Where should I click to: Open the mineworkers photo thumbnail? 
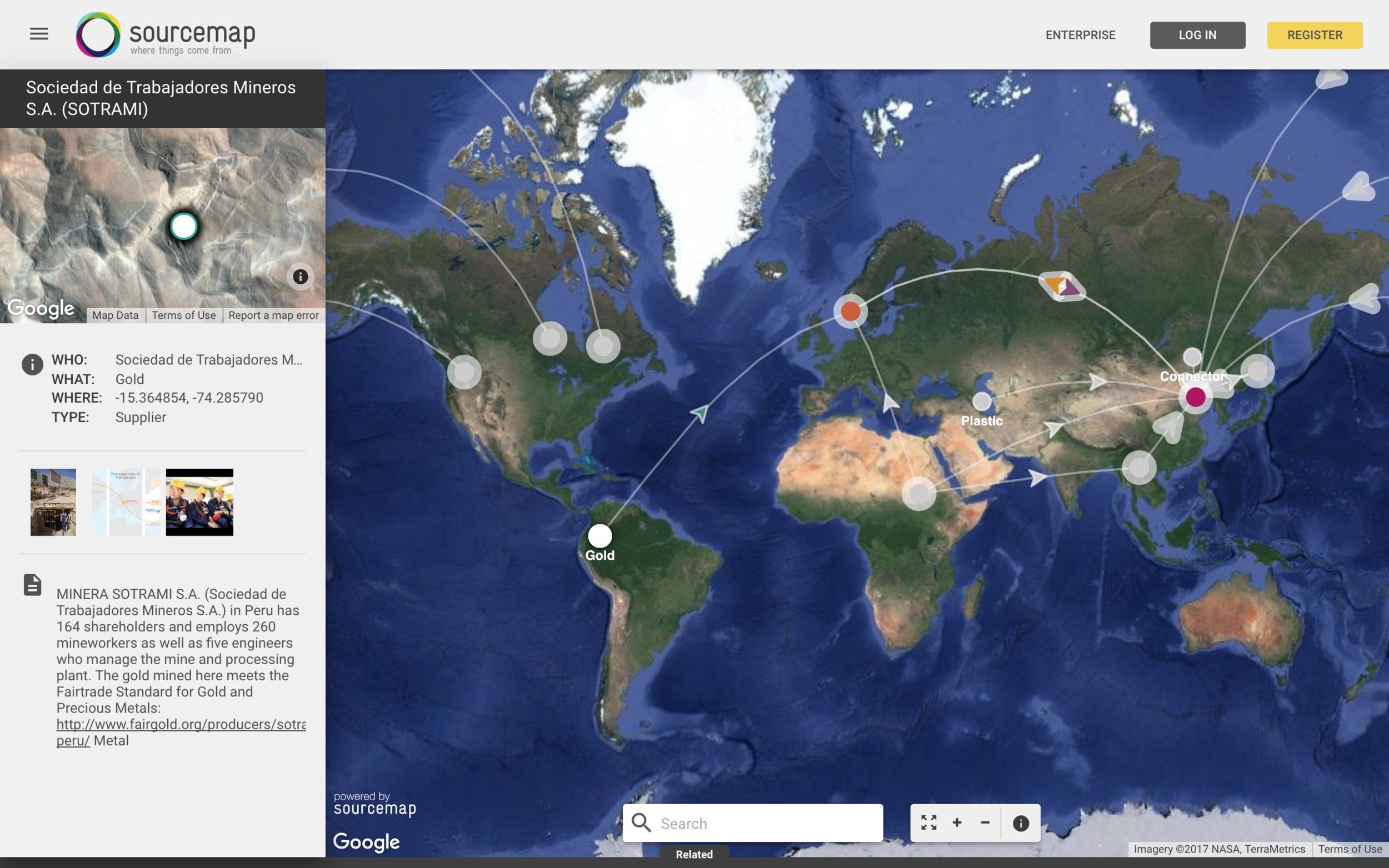tap(199, 501)
